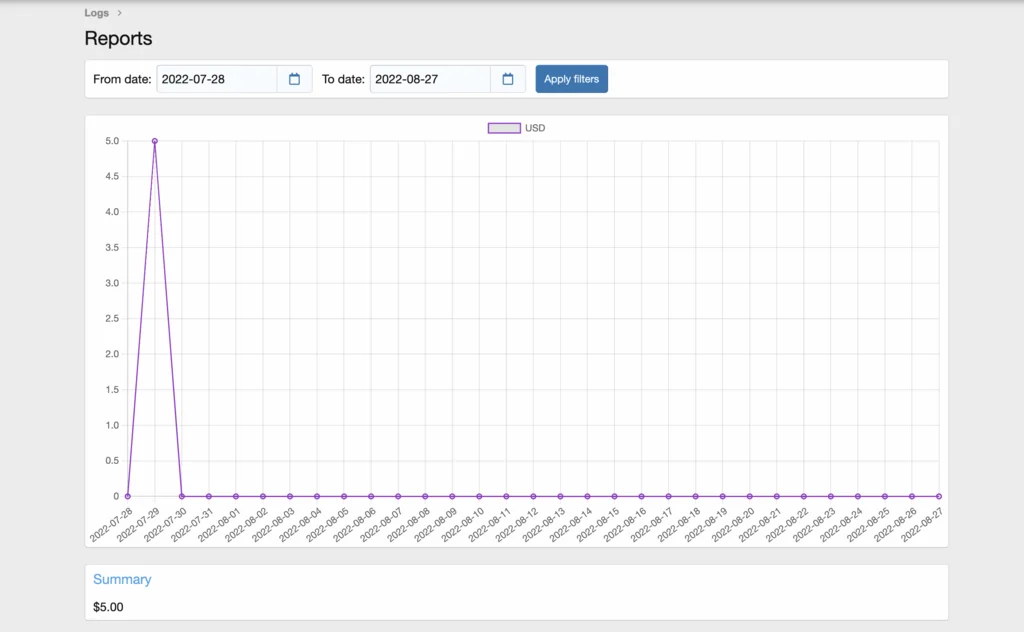Open the To date calendar picker icon

(507, 79)
